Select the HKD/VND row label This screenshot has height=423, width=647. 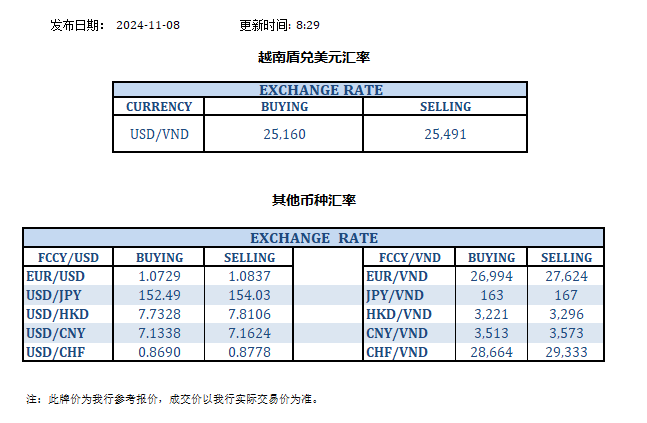397,313
